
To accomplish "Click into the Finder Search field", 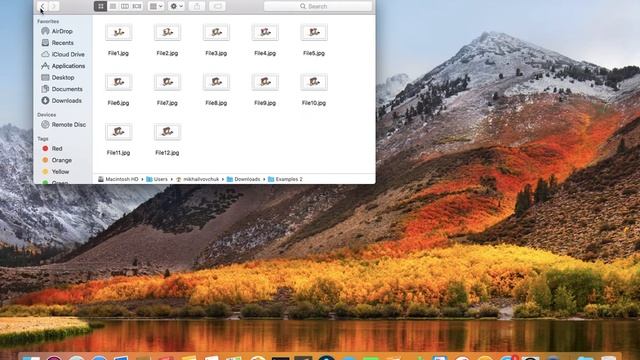I will pyautogui.click(x=318, y=6).
